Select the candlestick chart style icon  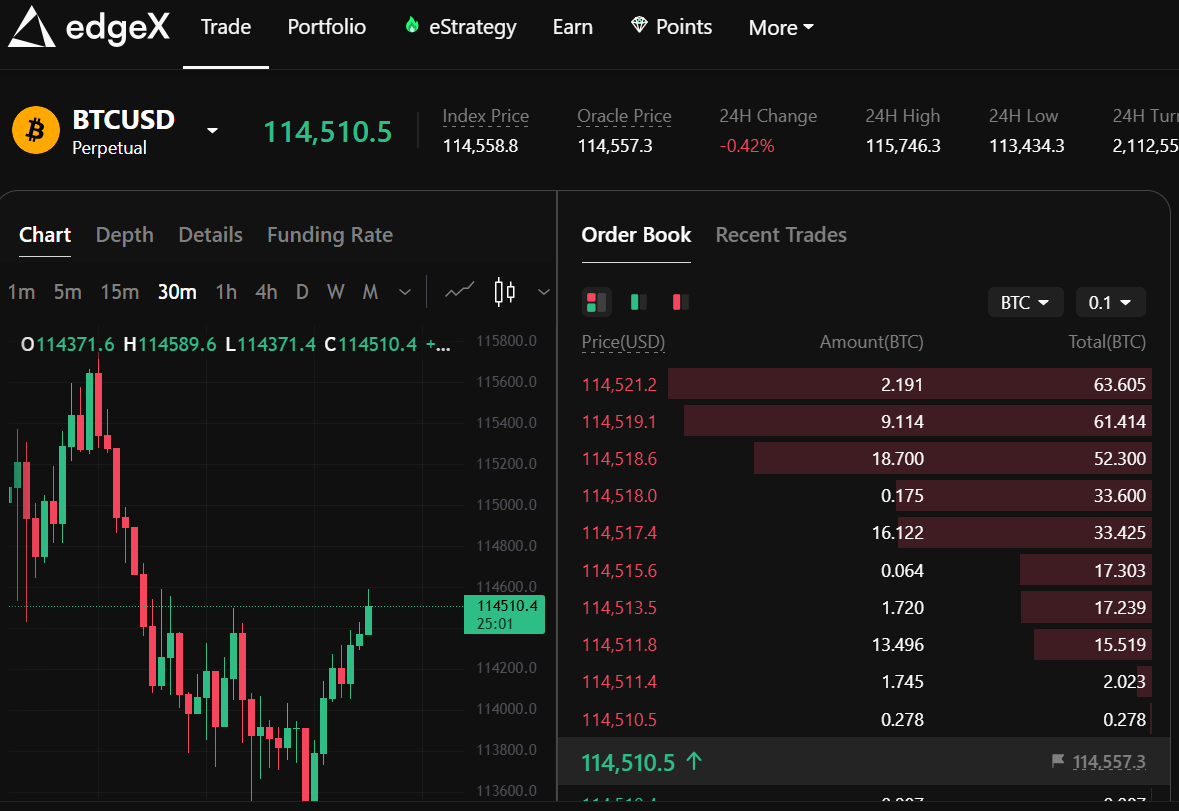(x=504, y=291)
